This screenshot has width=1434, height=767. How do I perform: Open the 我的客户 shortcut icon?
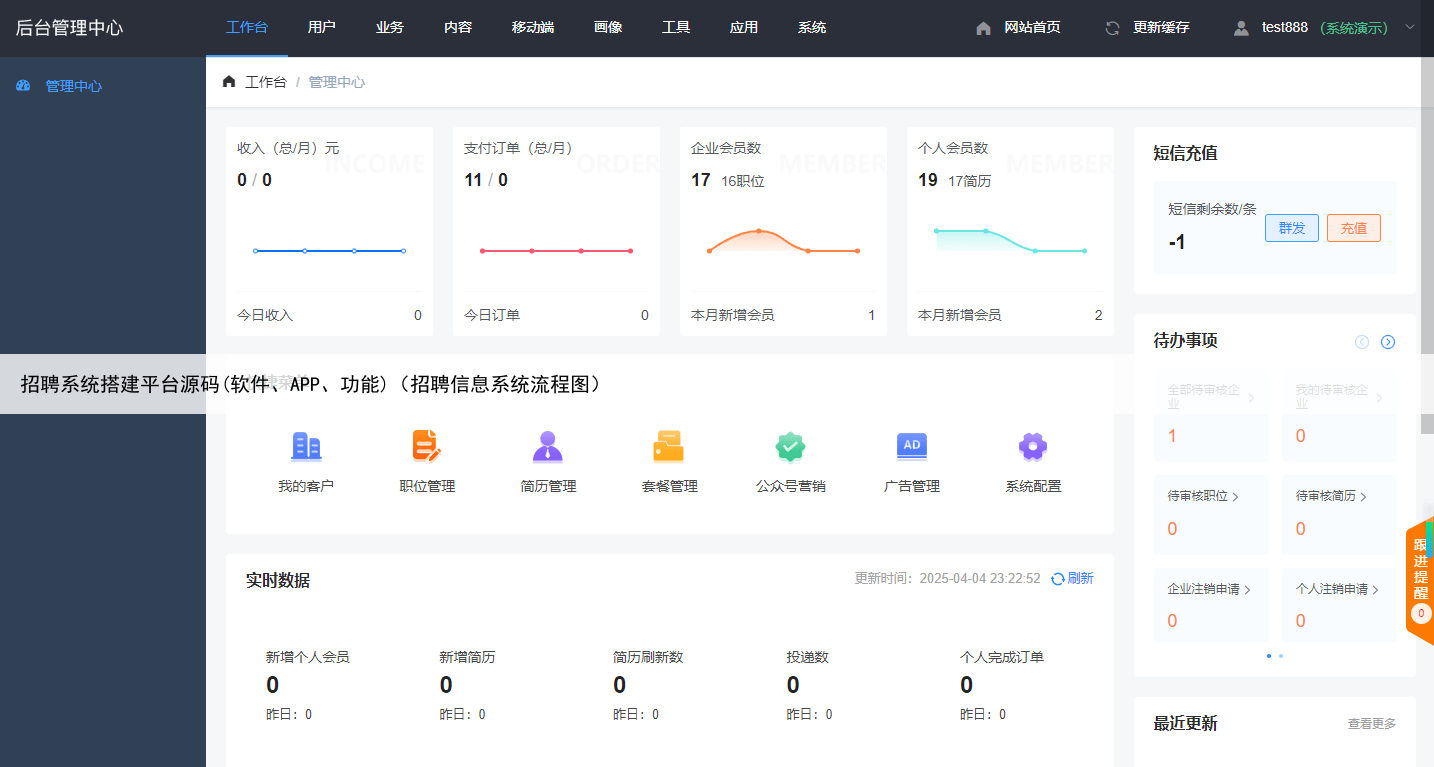click(x=306, y=447)
